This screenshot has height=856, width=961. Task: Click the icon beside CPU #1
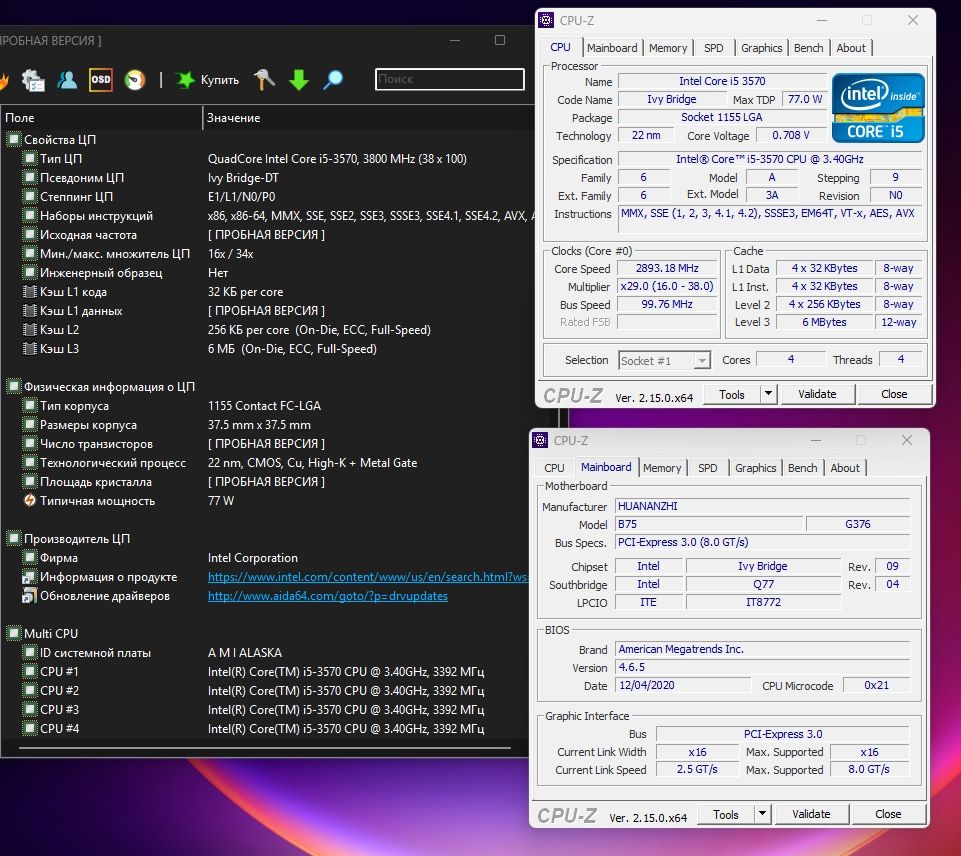click(x=29, y=672)
